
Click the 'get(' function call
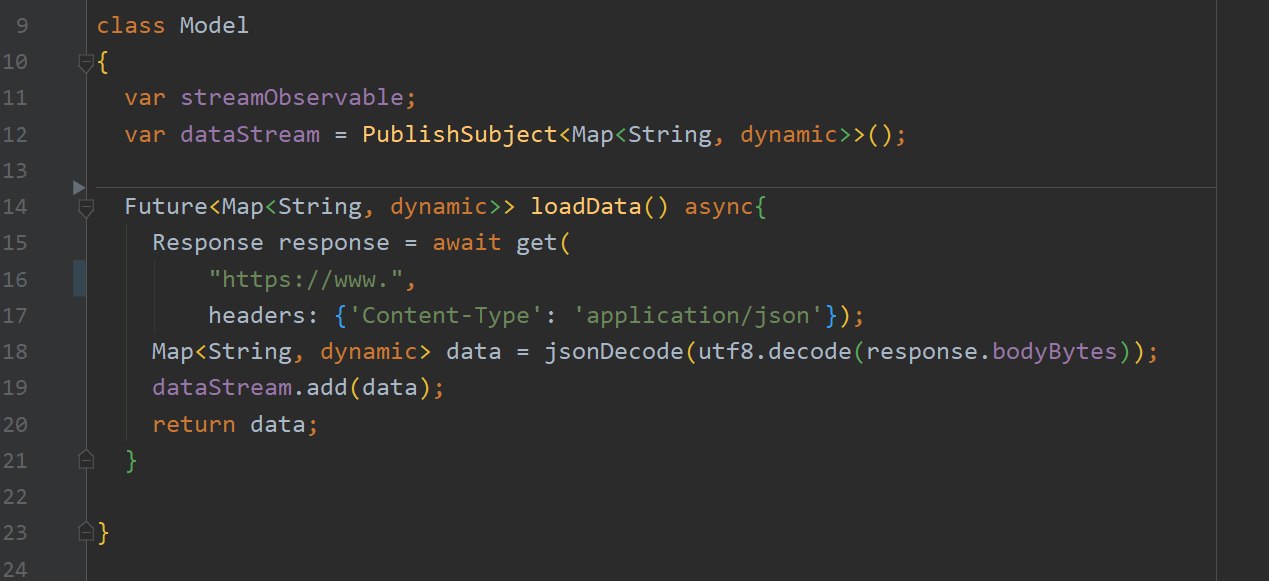(542, 243)
